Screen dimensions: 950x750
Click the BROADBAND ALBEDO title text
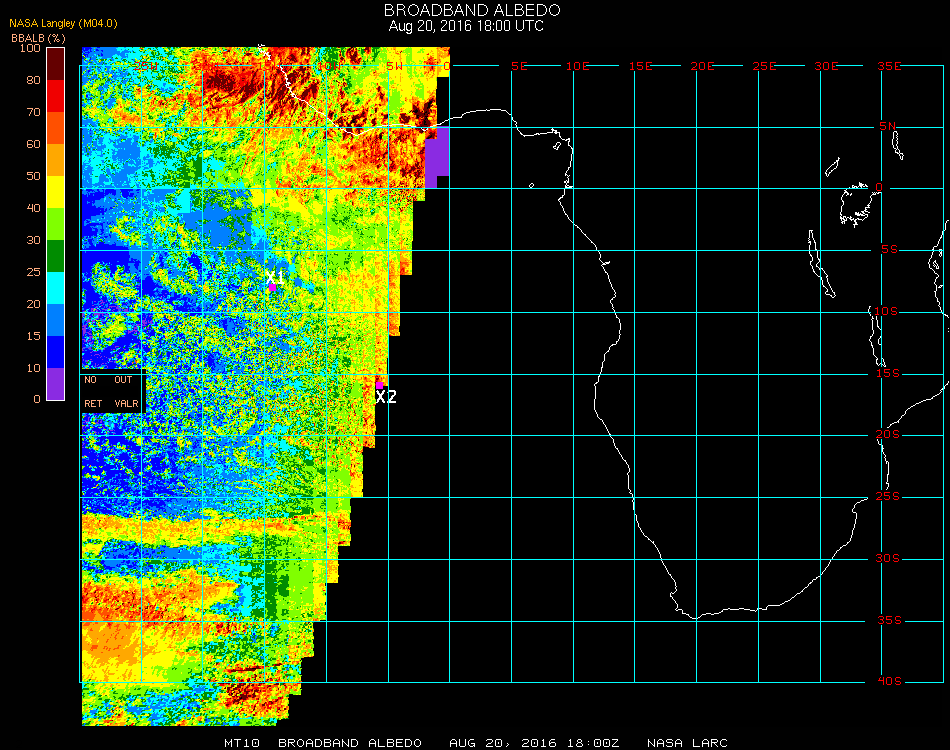click(x=466, y=10)
